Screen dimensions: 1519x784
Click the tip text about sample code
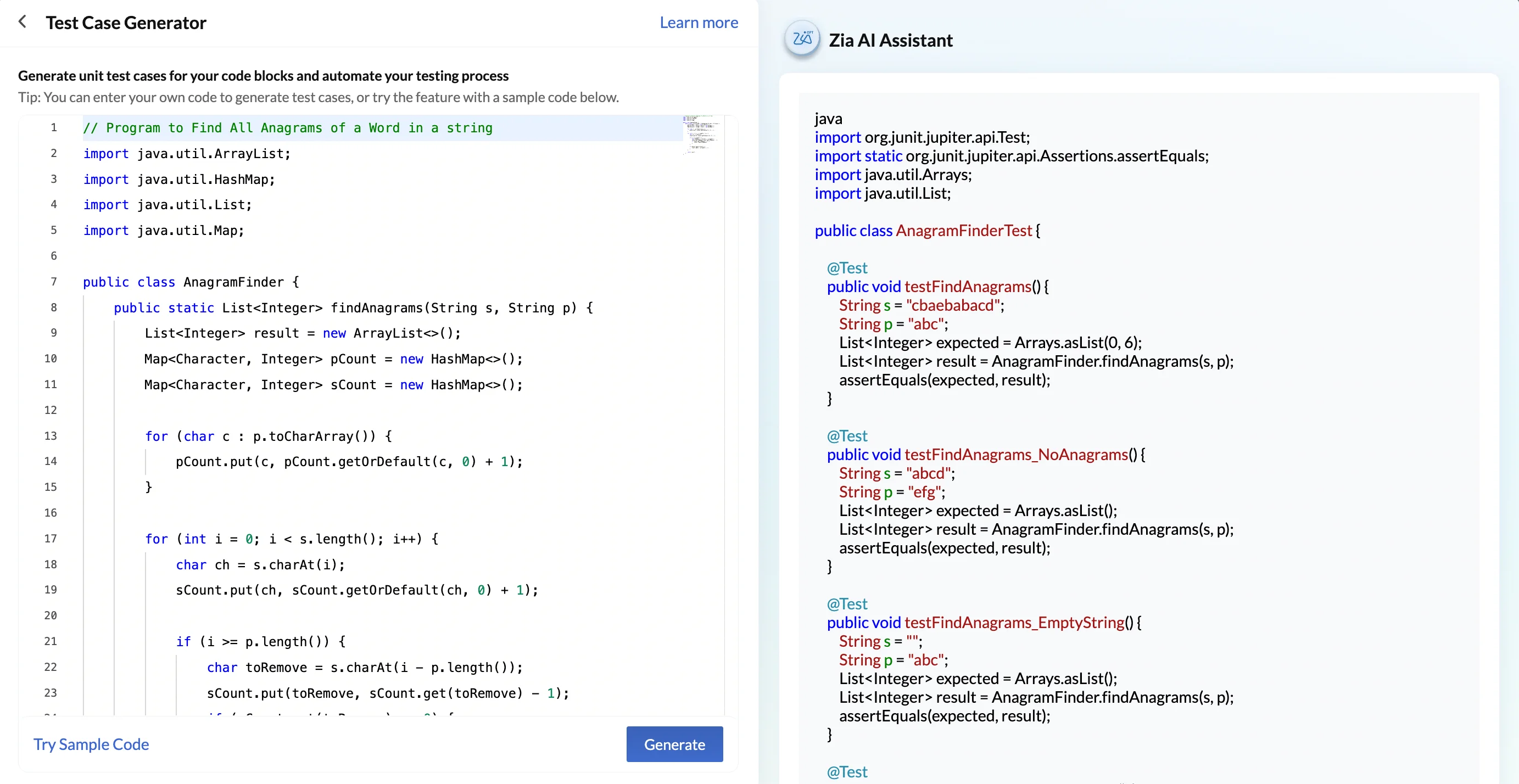point(319,97)
